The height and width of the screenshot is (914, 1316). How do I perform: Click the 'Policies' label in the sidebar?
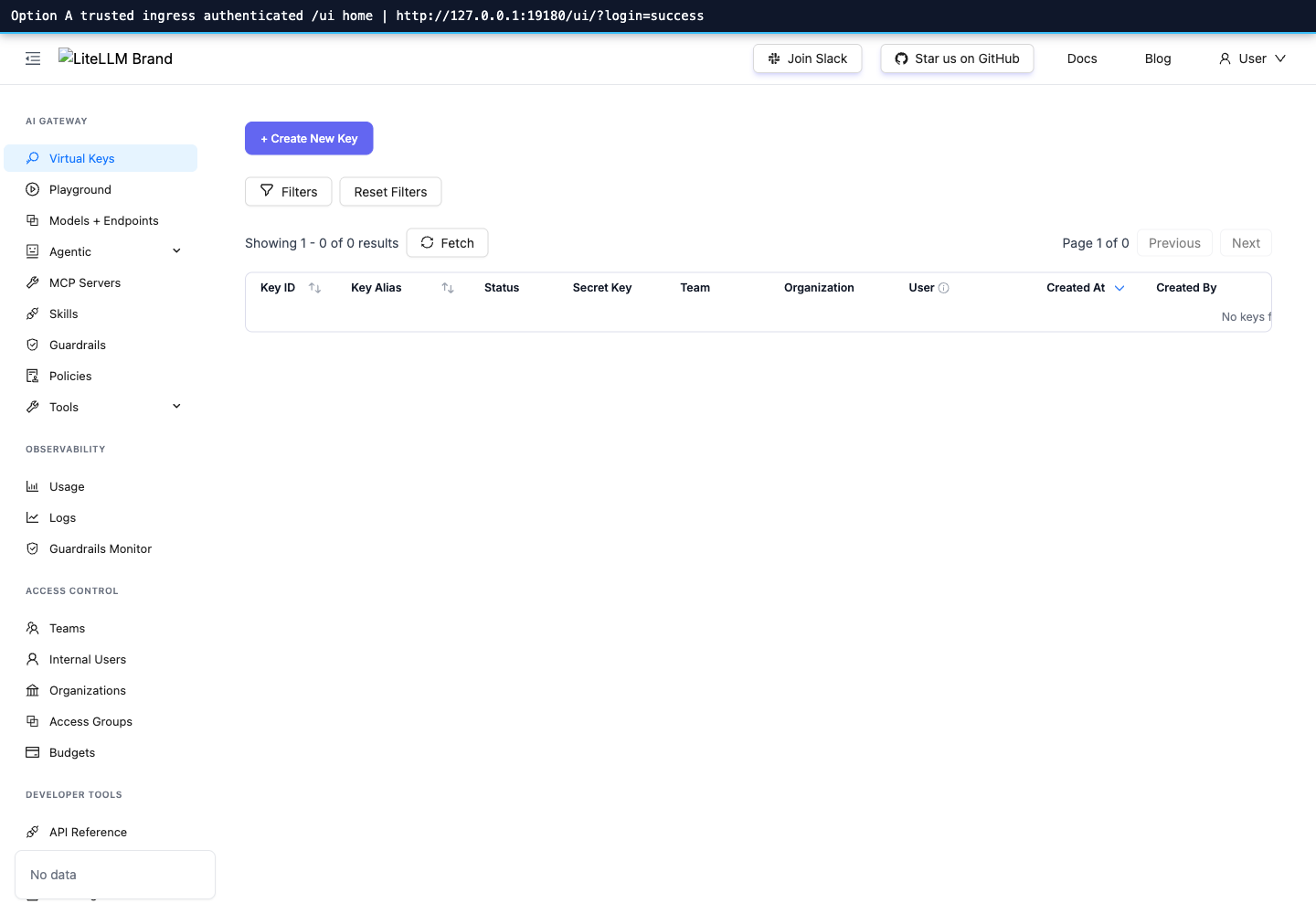[x=70, y=376]
